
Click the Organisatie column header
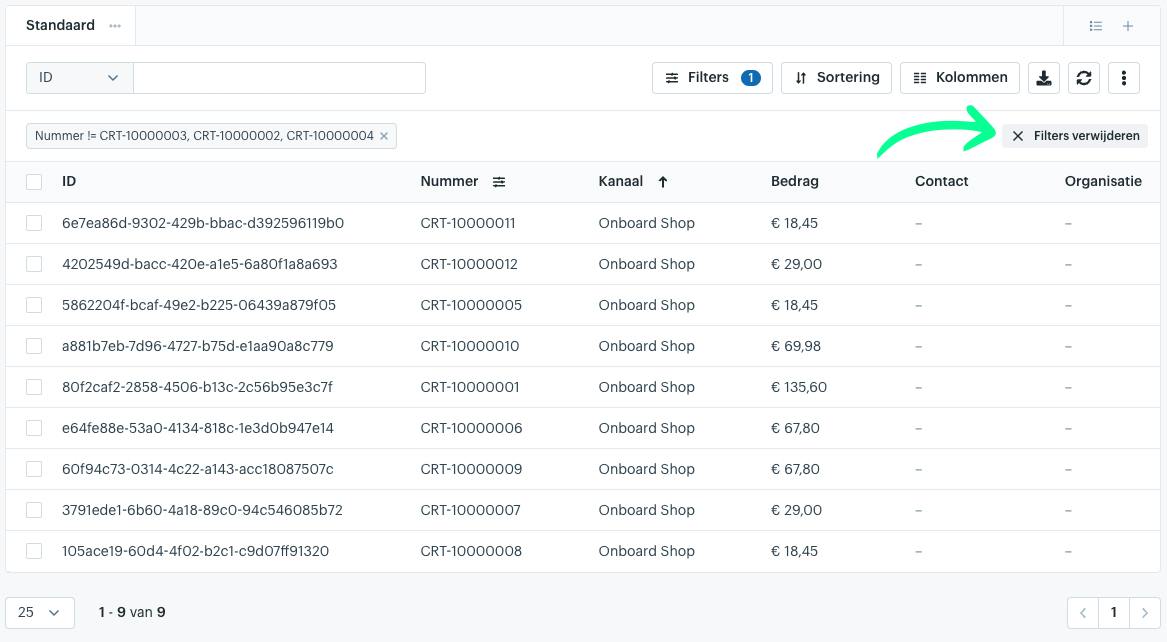[x=1103, y=182]
